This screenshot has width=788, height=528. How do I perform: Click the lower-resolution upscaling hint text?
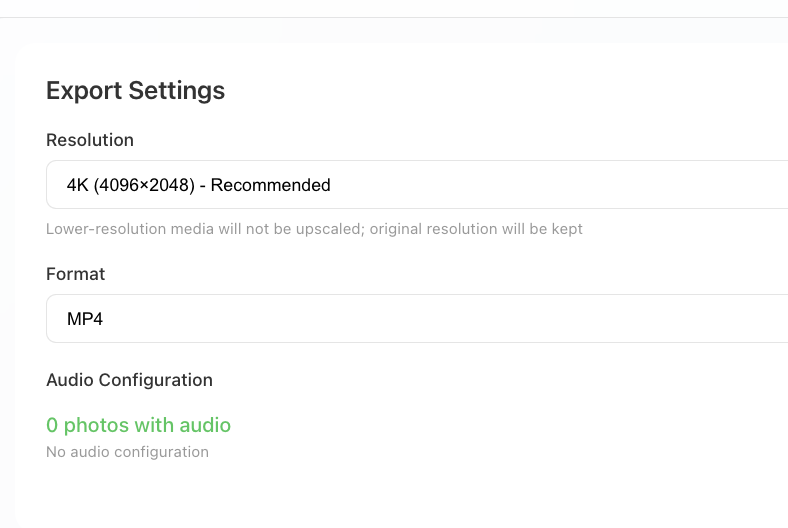pyautogui.click(x=314, y=229)
